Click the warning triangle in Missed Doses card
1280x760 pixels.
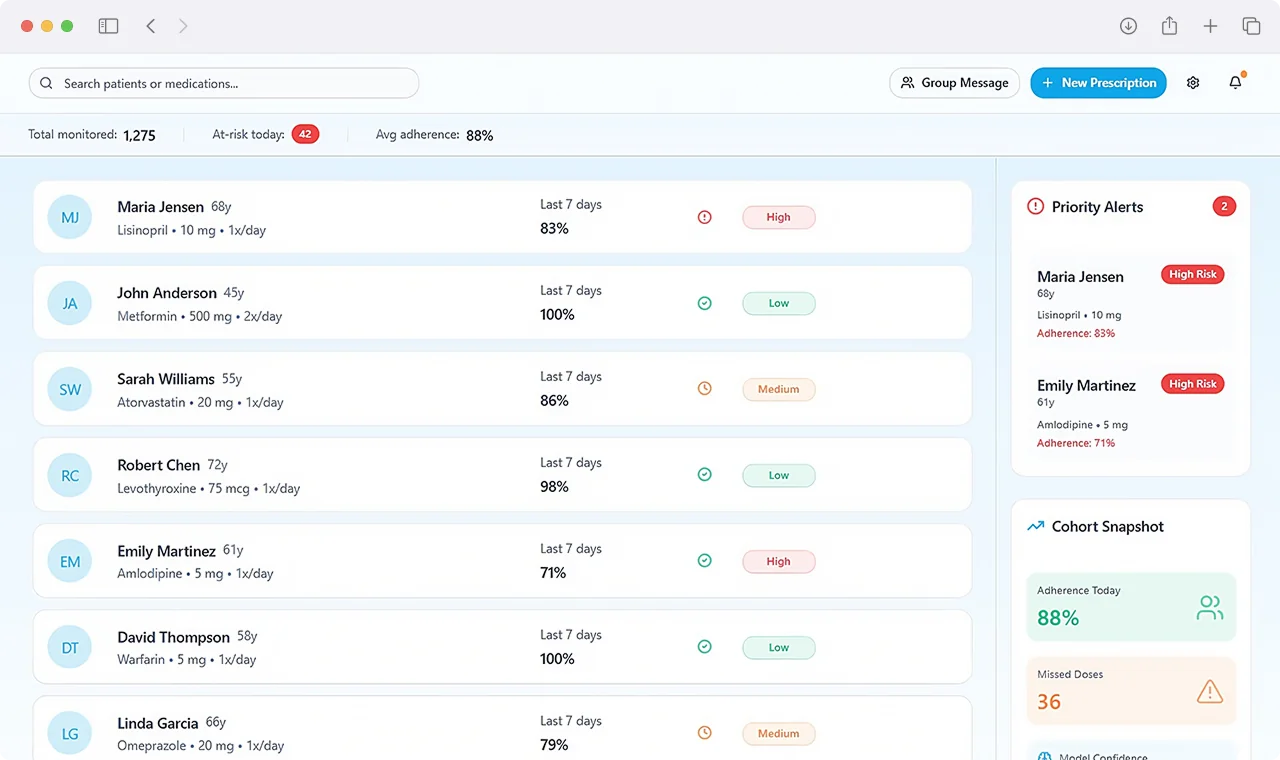click(x=1210, y=691)
